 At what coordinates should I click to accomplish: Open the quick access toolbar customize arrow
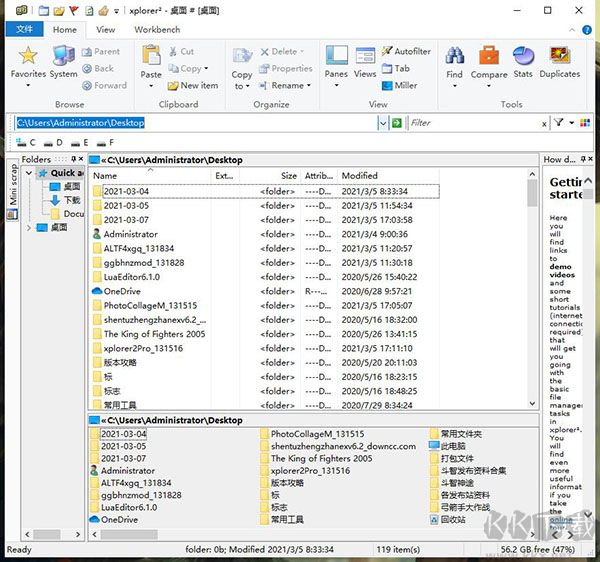tap(116, 11)
